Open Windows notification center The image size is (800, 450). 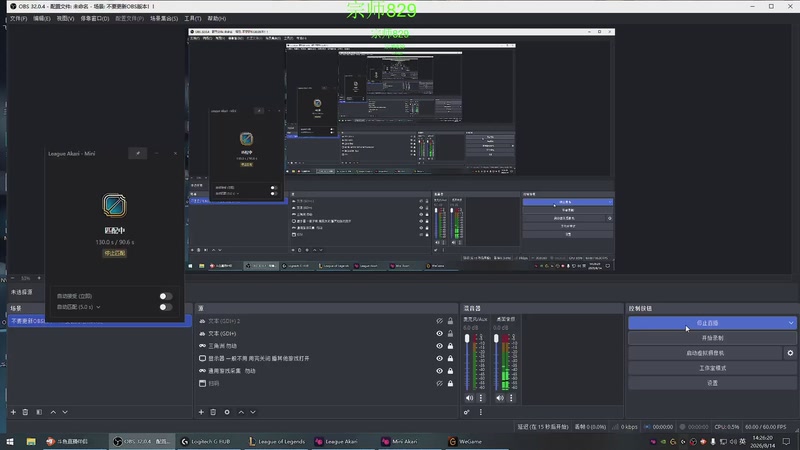tap(787, 441)
